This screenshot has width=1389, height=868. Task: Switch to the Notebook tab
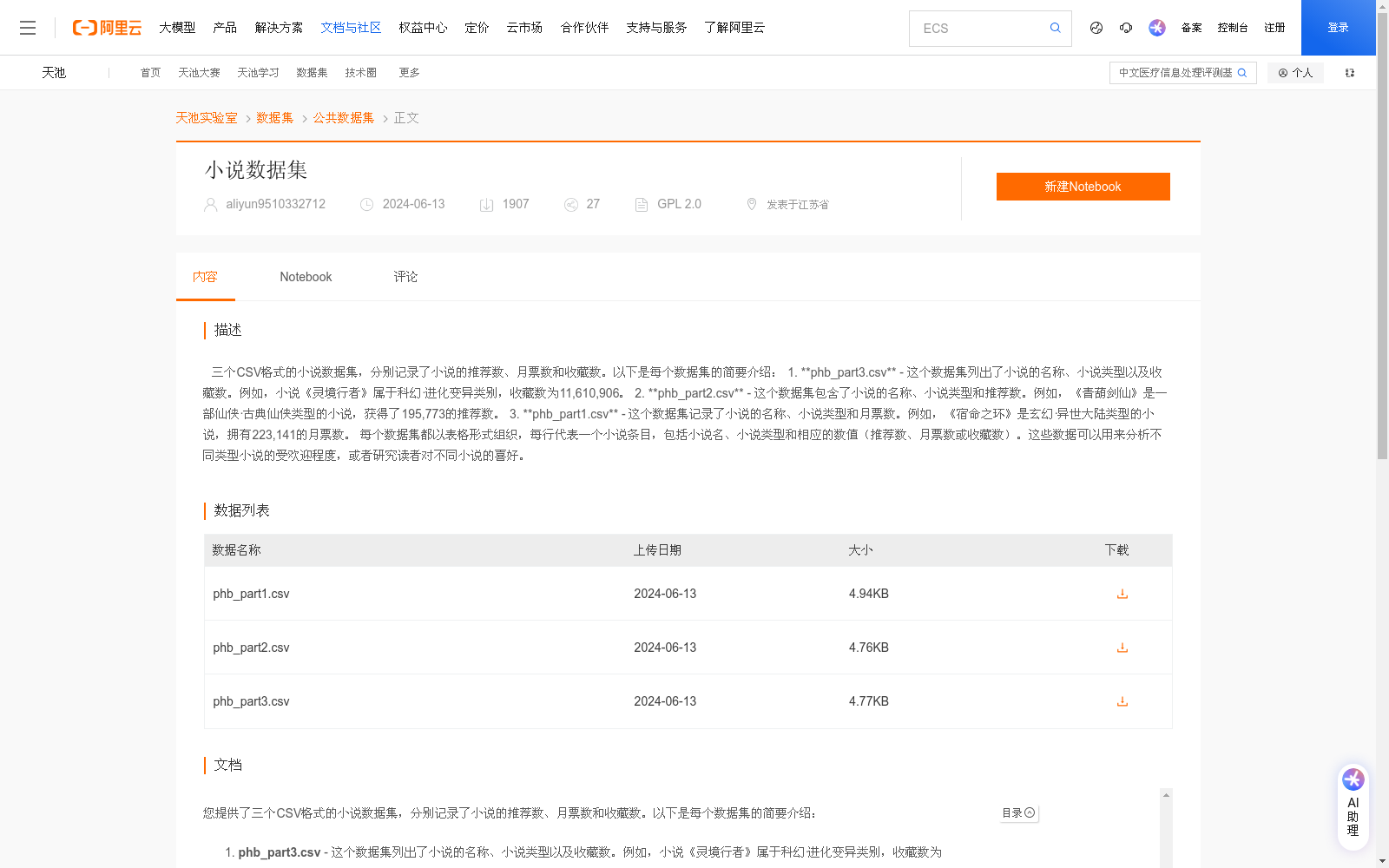pyautogui.click(x=306, y=276)
